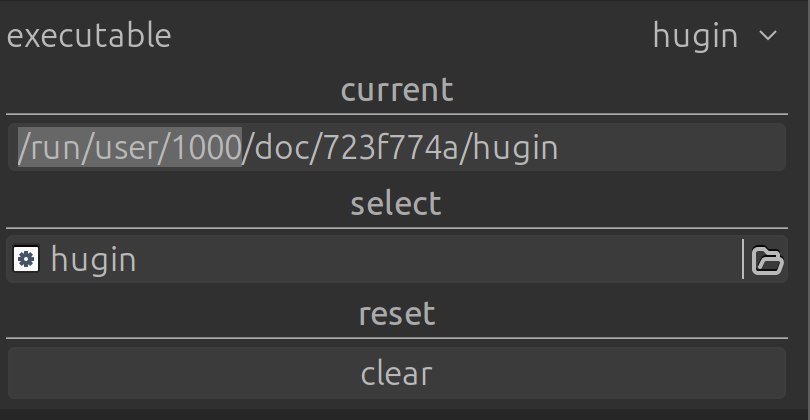Click inside the current executable path field
Viewport: 810px width, 420px height.
[670, 148]
